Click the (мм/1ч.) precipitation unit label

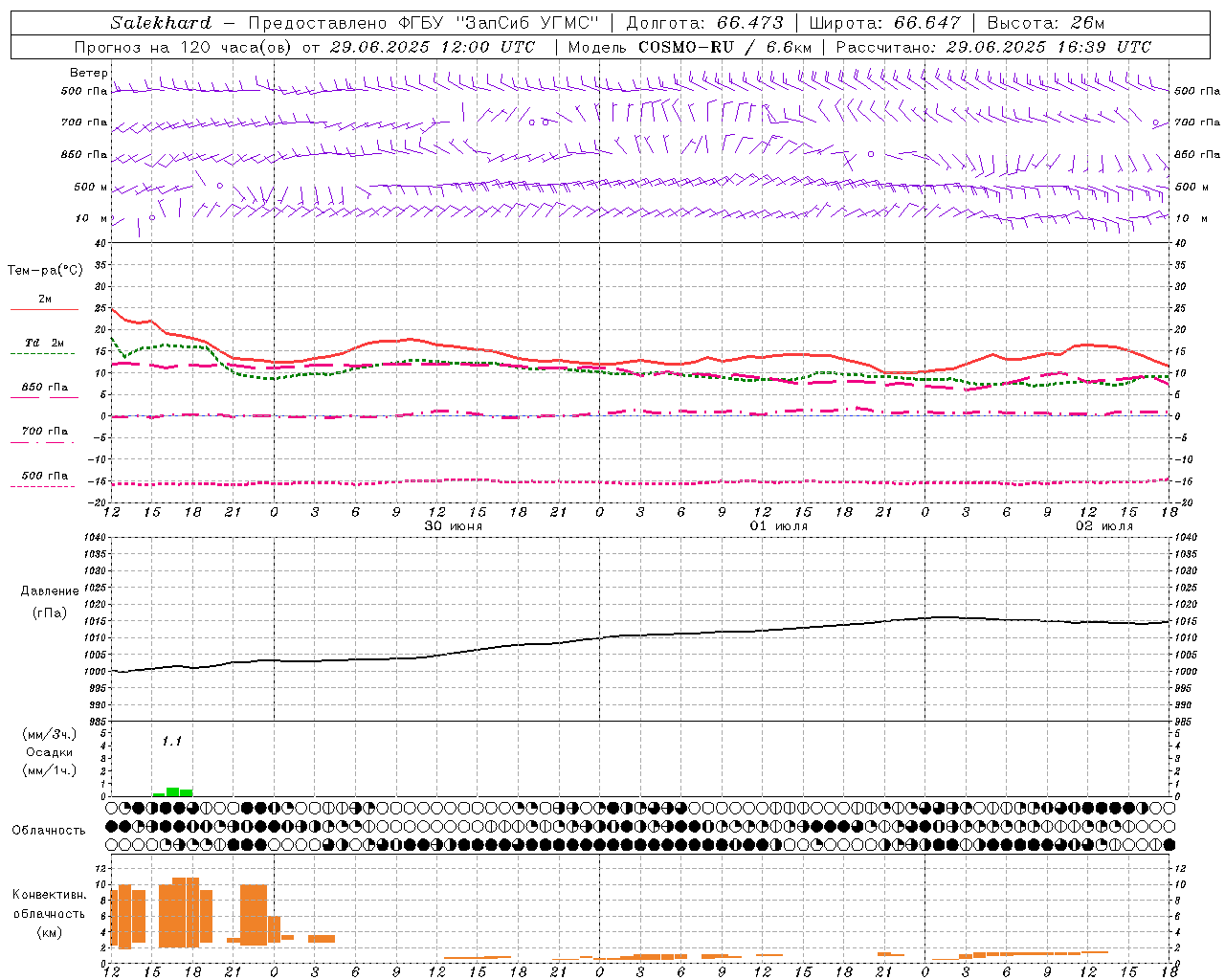point(50,770)
